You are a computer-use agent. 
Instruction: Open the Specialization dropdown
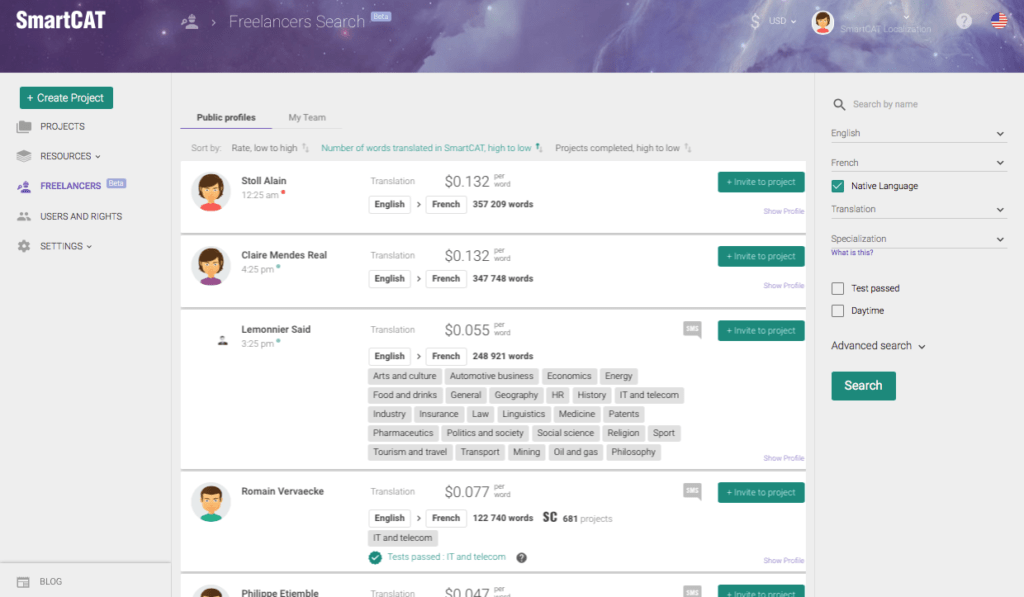point(918,236)
